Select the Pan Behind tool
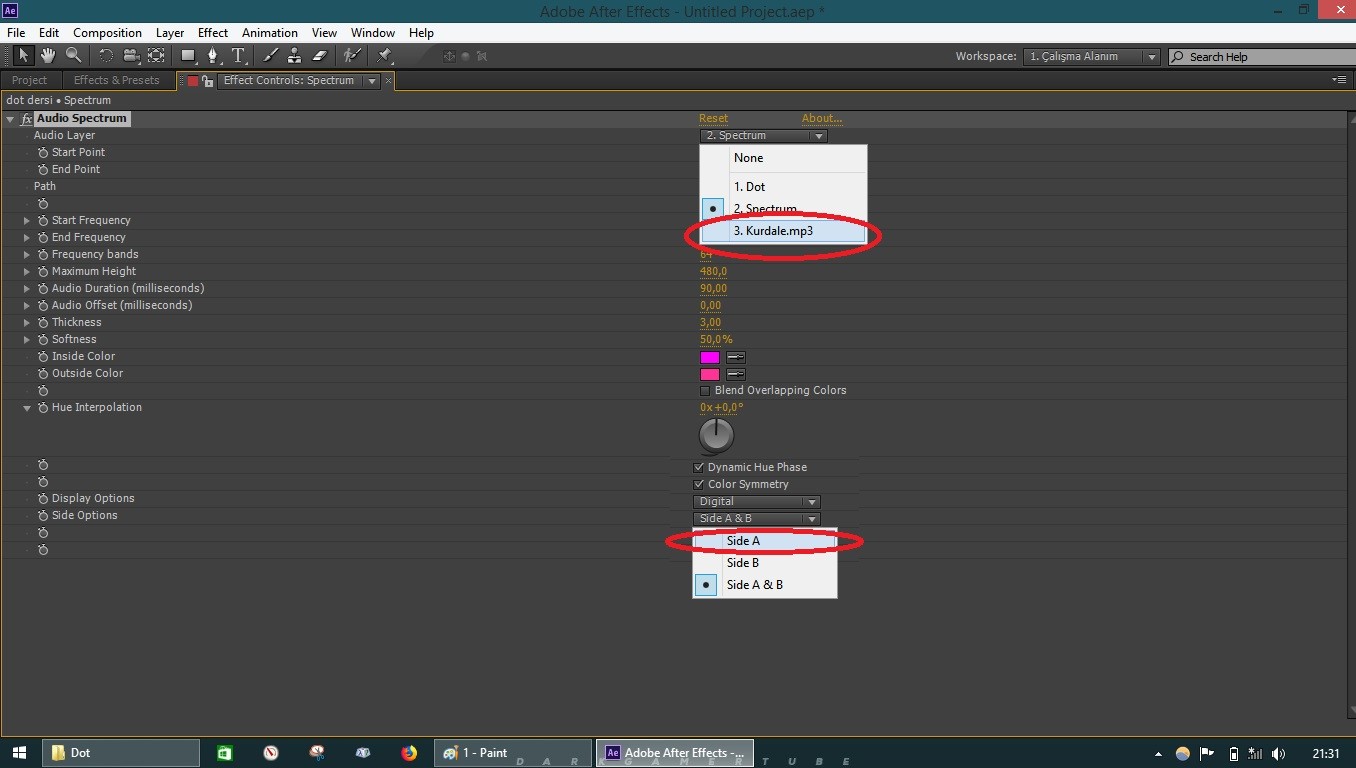 point(156,56)
